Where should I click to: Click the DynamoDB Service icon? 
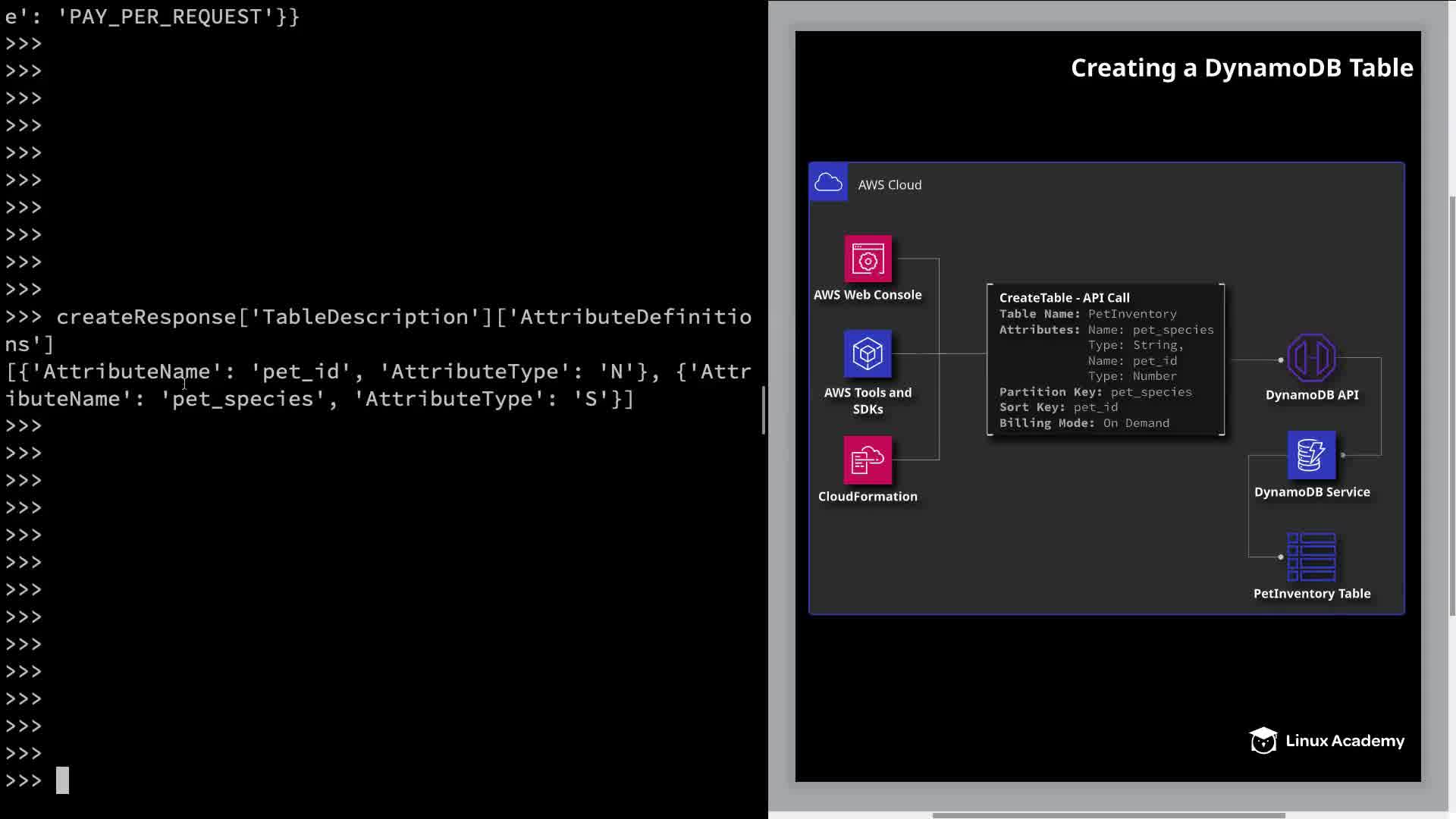click(1311, 455)
